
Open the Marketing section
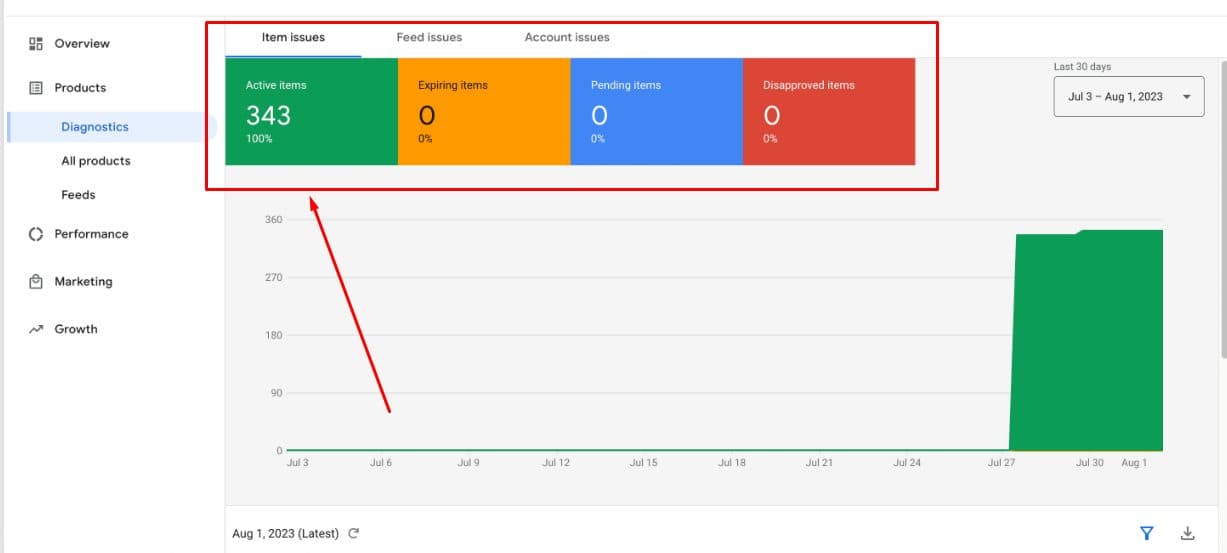[x=83, y=282]
